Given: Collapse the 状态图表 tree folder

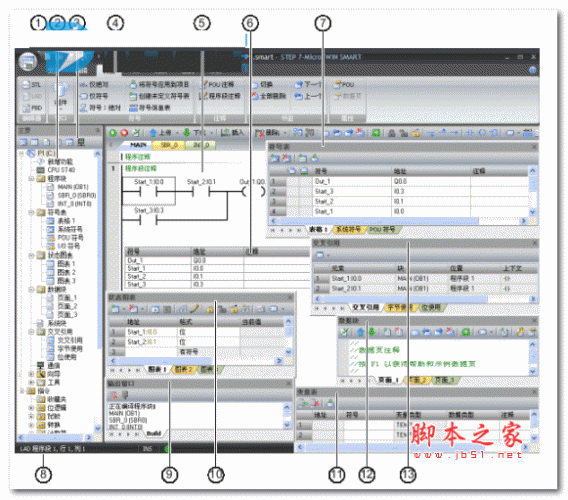Looking at the screenshot, I should (x=32, y=255).
